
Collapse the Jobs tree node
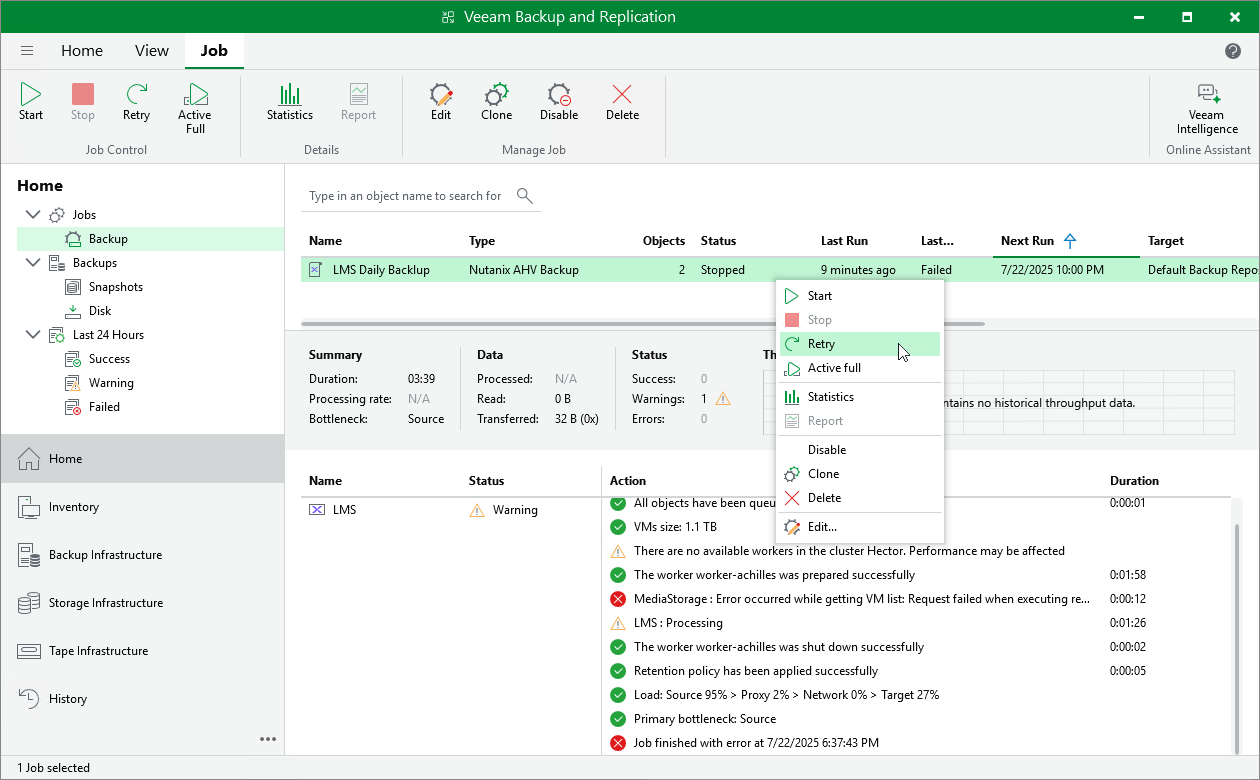(32, 215)
